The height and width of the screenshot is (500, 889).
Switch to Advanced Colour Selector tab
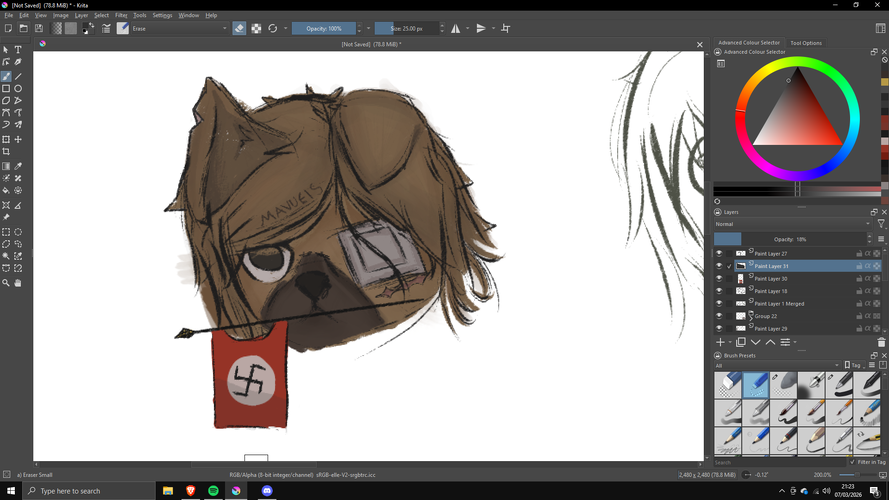(749, 43)
